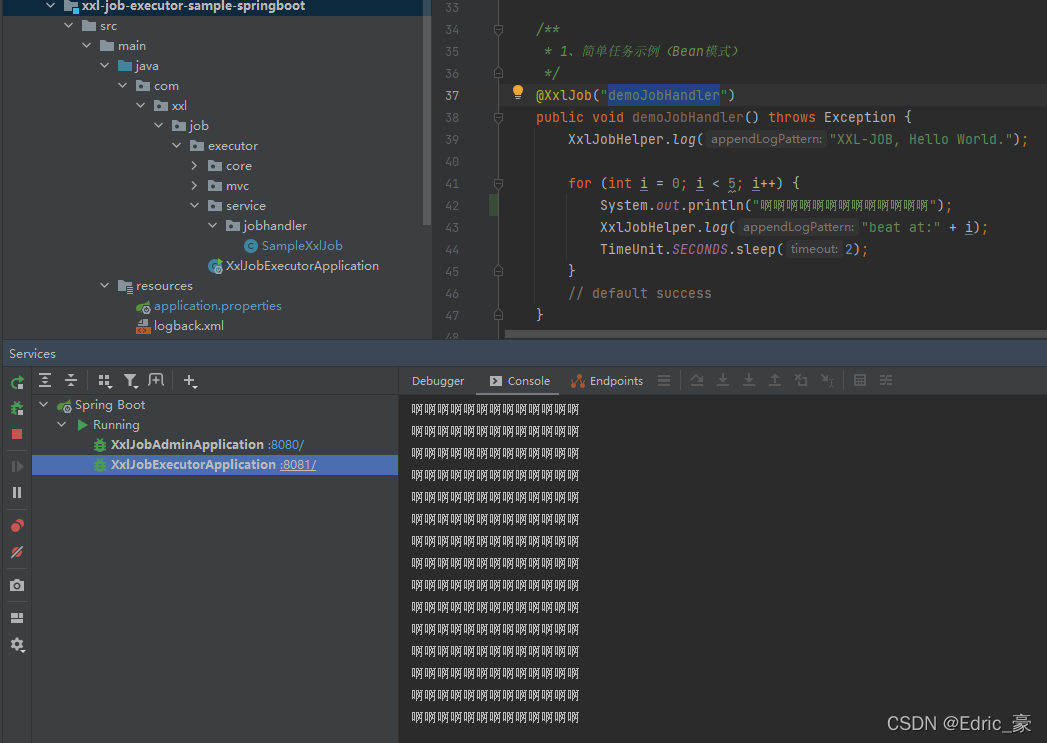Click the demoJobHandler highlighted string
Image resolution: width=1047 pixels, height=743 pixels.
click(664, 95)
